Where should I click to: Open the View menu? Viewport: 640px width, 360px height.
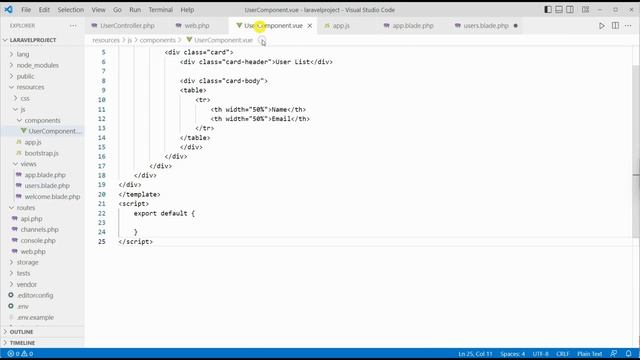[98, 10]
